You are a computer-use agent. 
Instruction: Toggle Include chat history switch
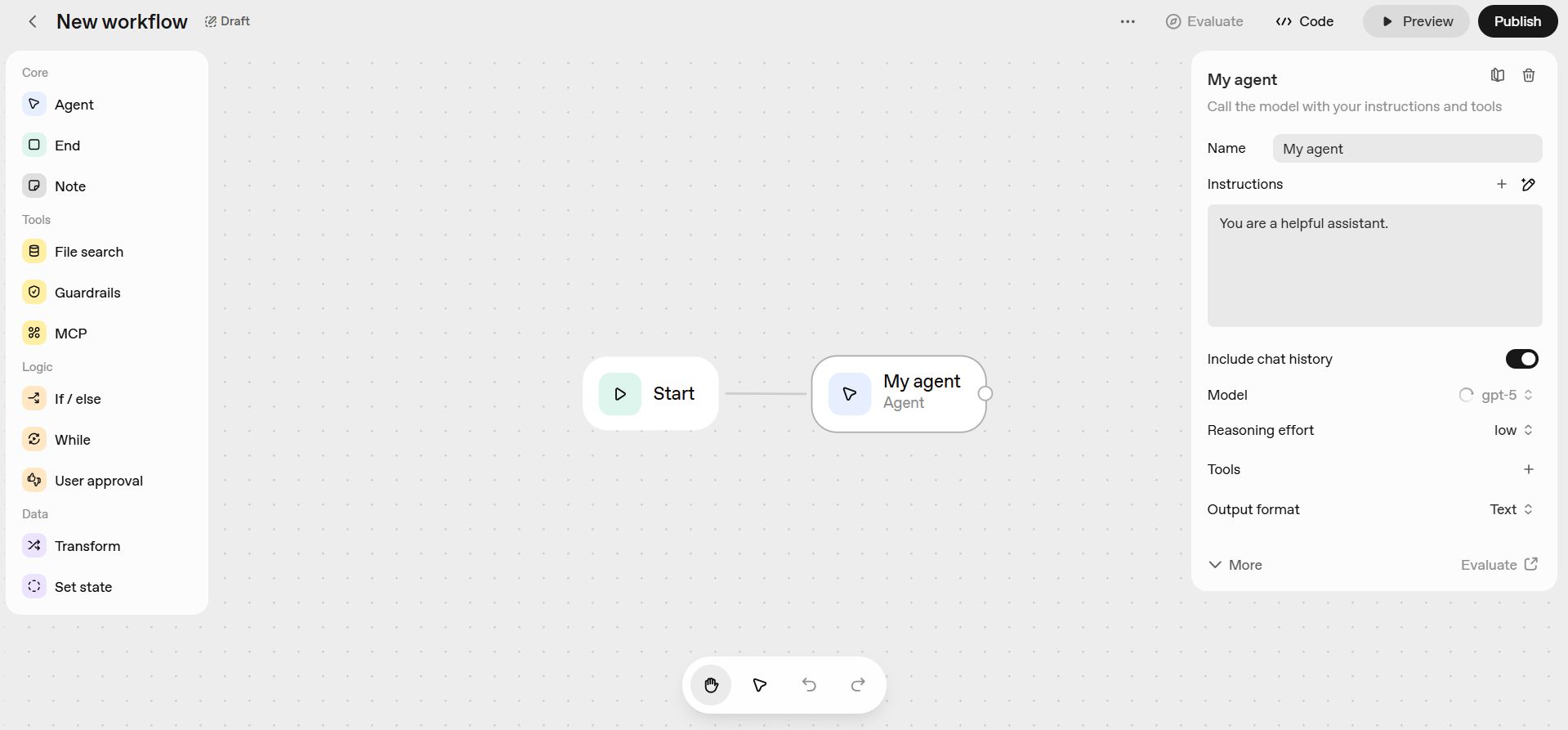1521,359
